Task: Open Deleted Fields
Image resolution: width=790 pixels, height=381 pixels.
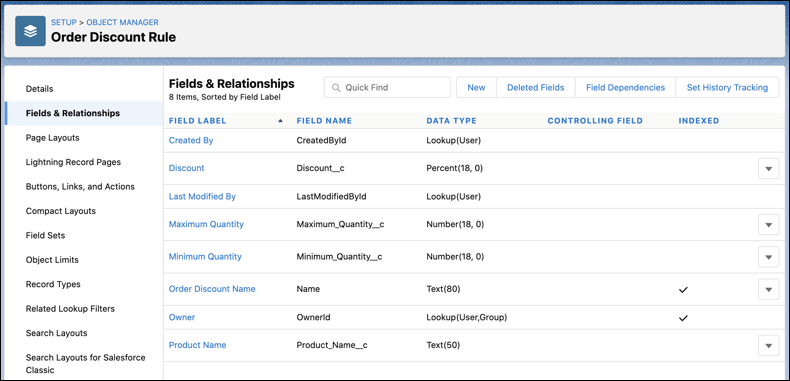Action: 536,88
